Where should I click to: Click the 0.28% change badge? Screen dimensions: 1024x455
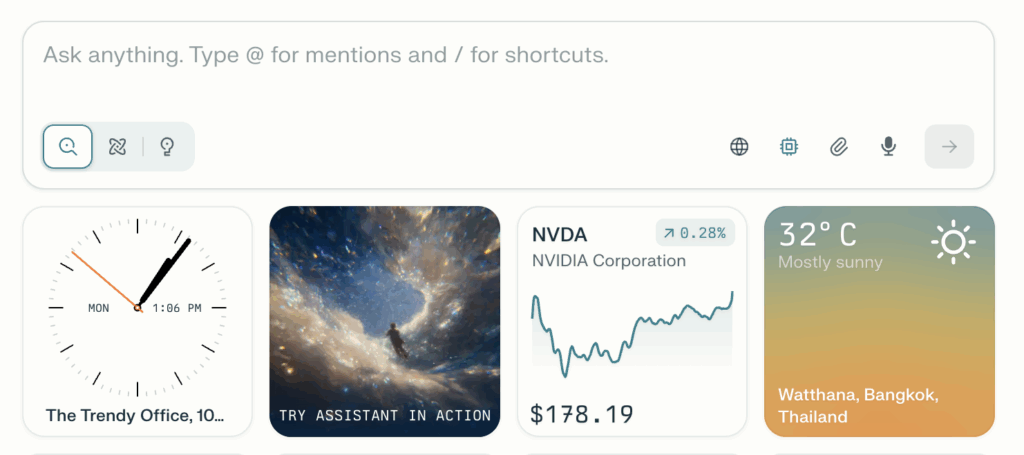(695, 233)
